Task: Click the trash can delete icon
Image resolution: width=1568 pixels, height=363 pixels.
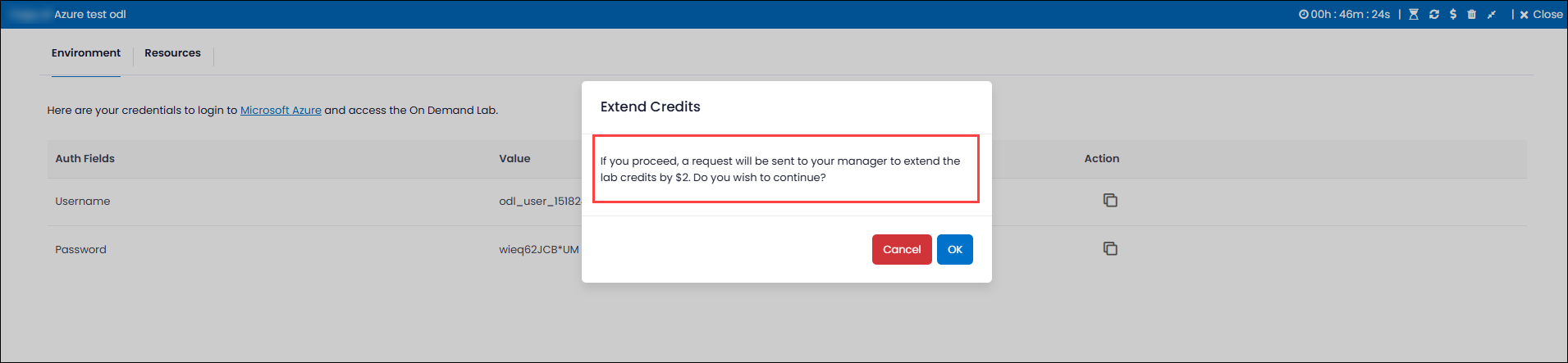Action: 1472,15
